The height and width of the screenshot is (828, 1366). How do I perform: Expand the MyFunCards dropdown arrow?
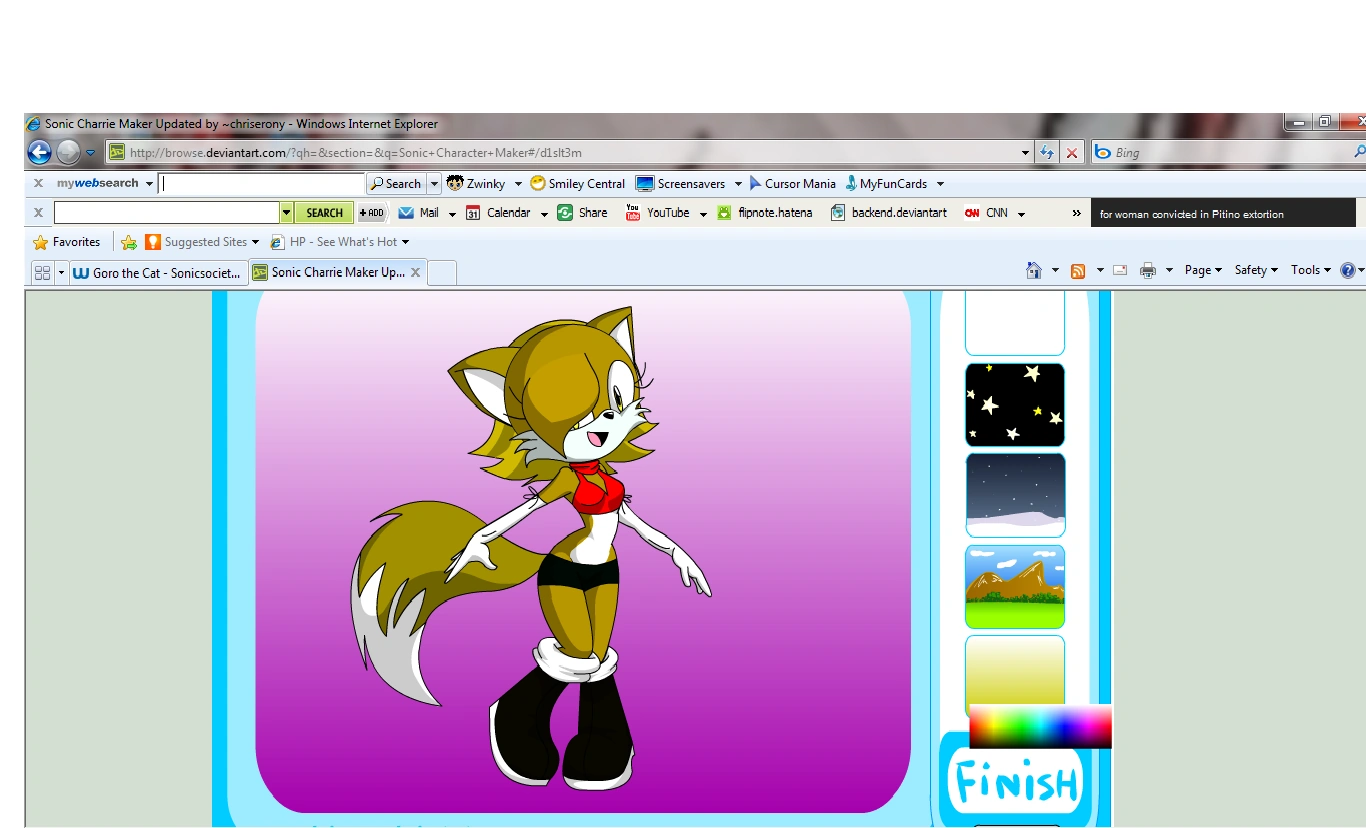tap(940, 184)
